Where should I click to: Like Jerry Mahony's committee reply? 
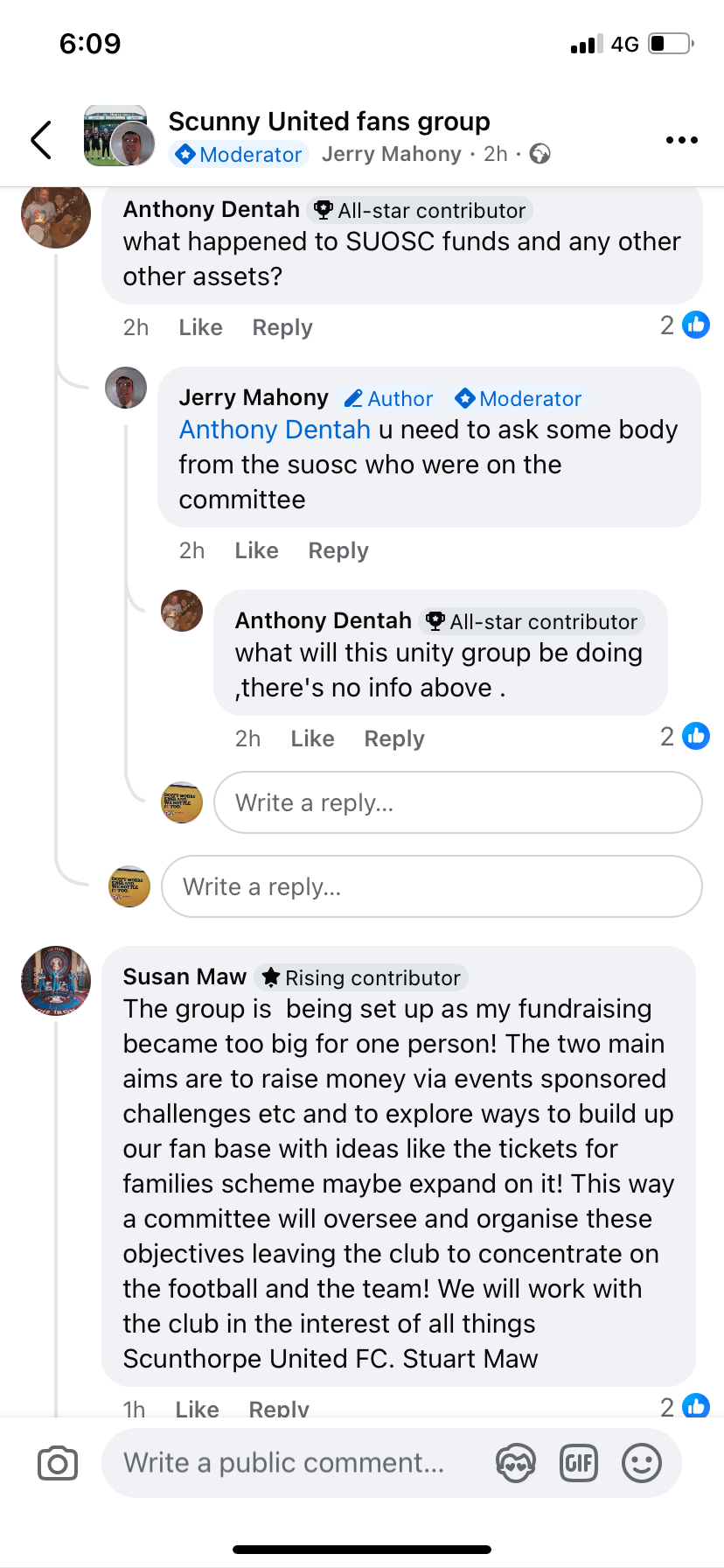click(x=256, y=550)
